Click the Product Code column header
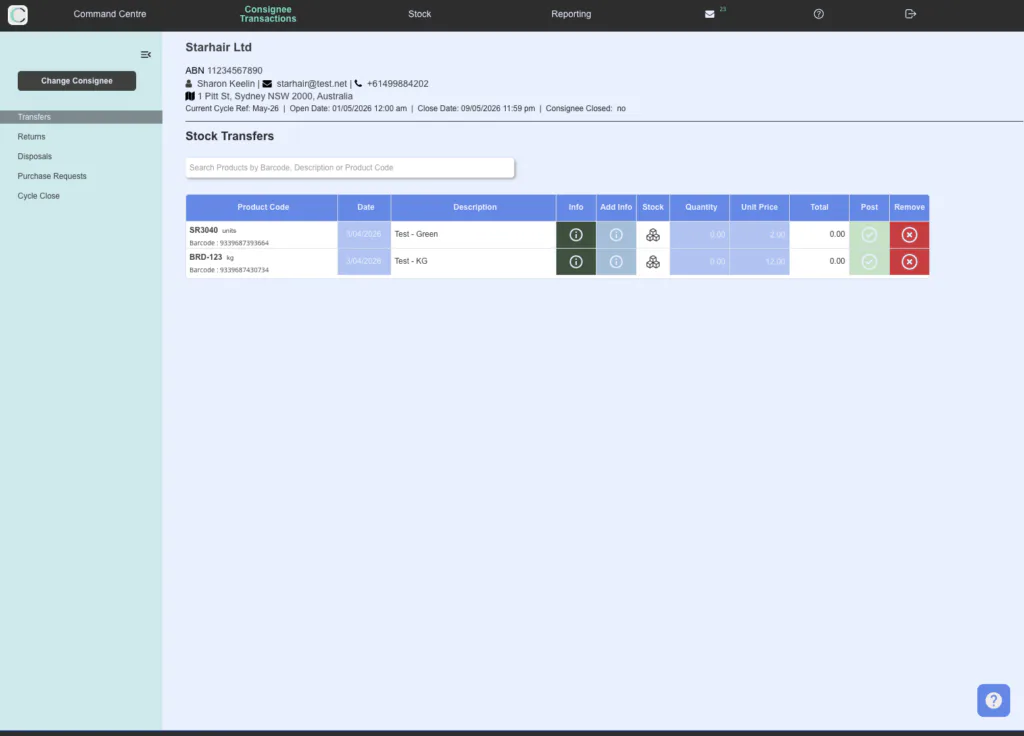This screenshot has height=736, width=1024. pos(262,207)
